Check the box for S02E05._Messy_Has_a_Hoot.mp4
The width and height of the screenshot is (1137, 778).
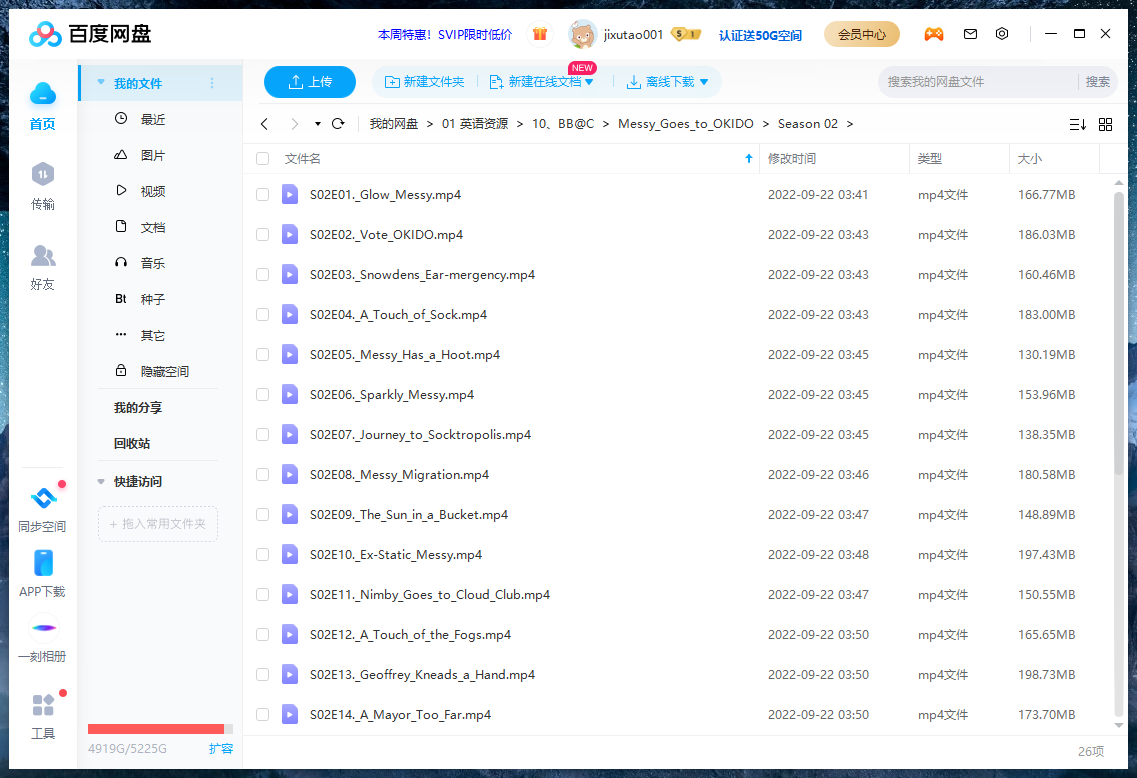pos(262,355)
